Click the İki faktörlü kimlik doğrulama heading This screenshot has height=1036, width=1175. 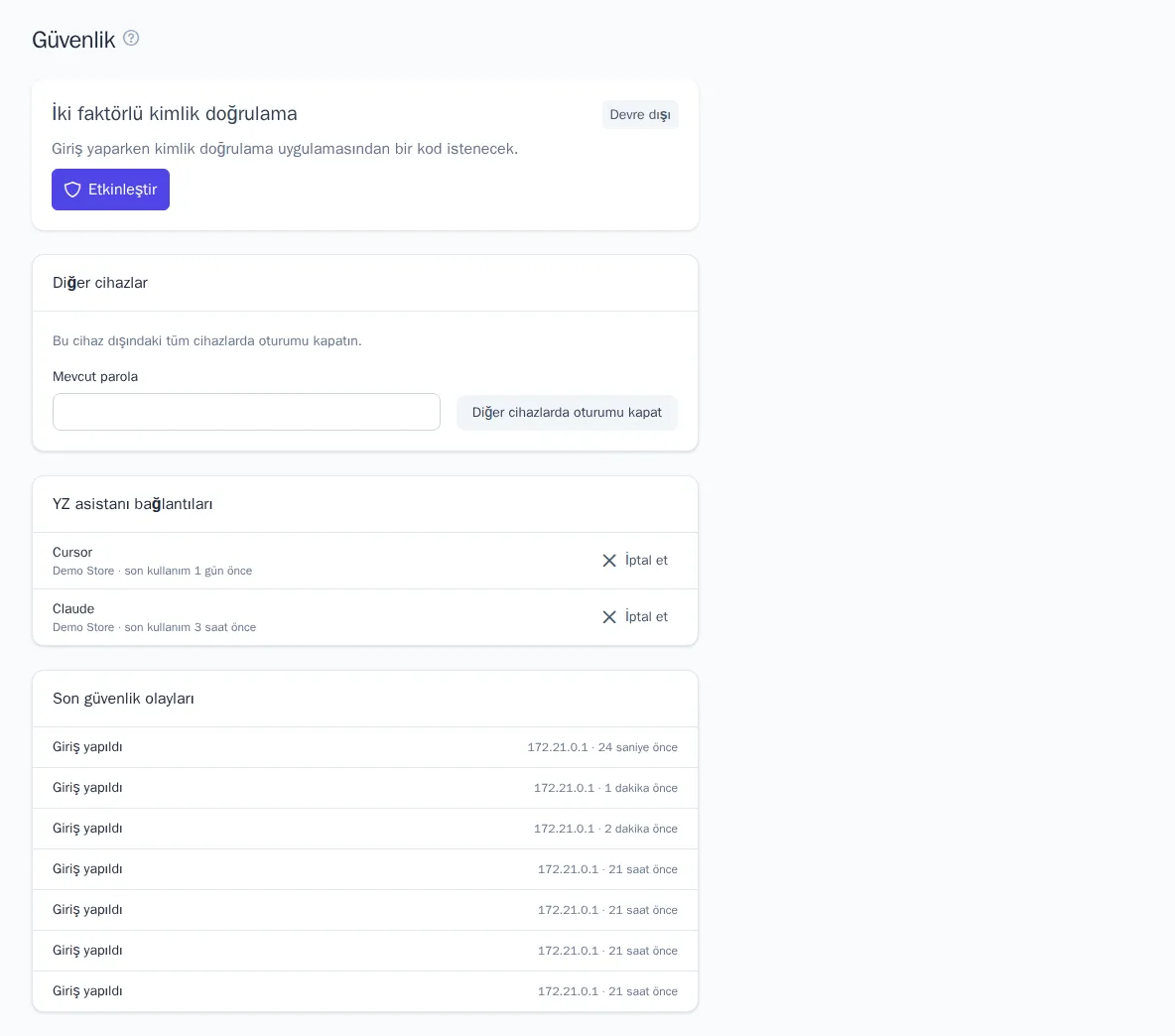click(175, 114)
